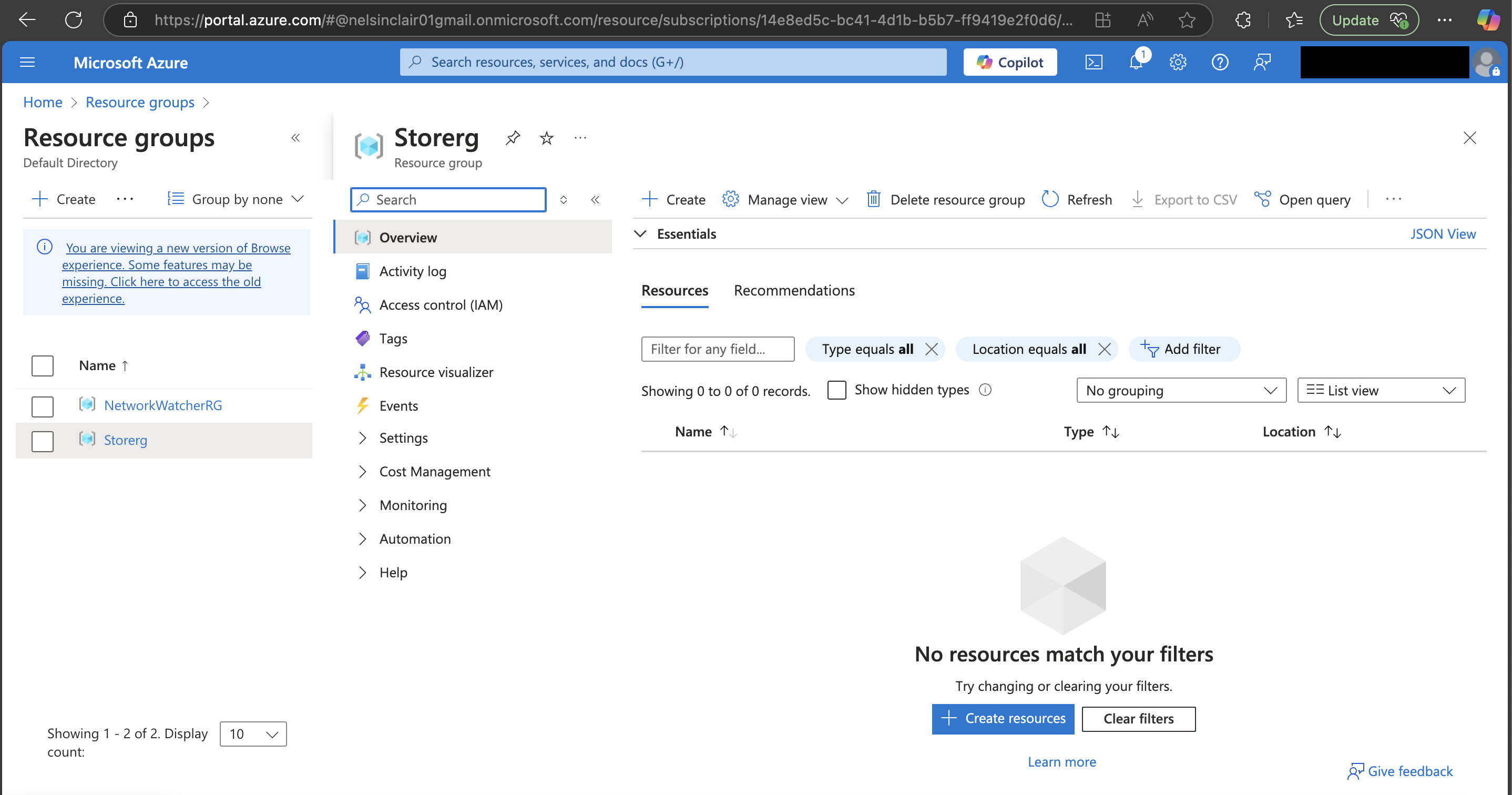
Task: Open the JSON View link
Action: point(1443,233)
